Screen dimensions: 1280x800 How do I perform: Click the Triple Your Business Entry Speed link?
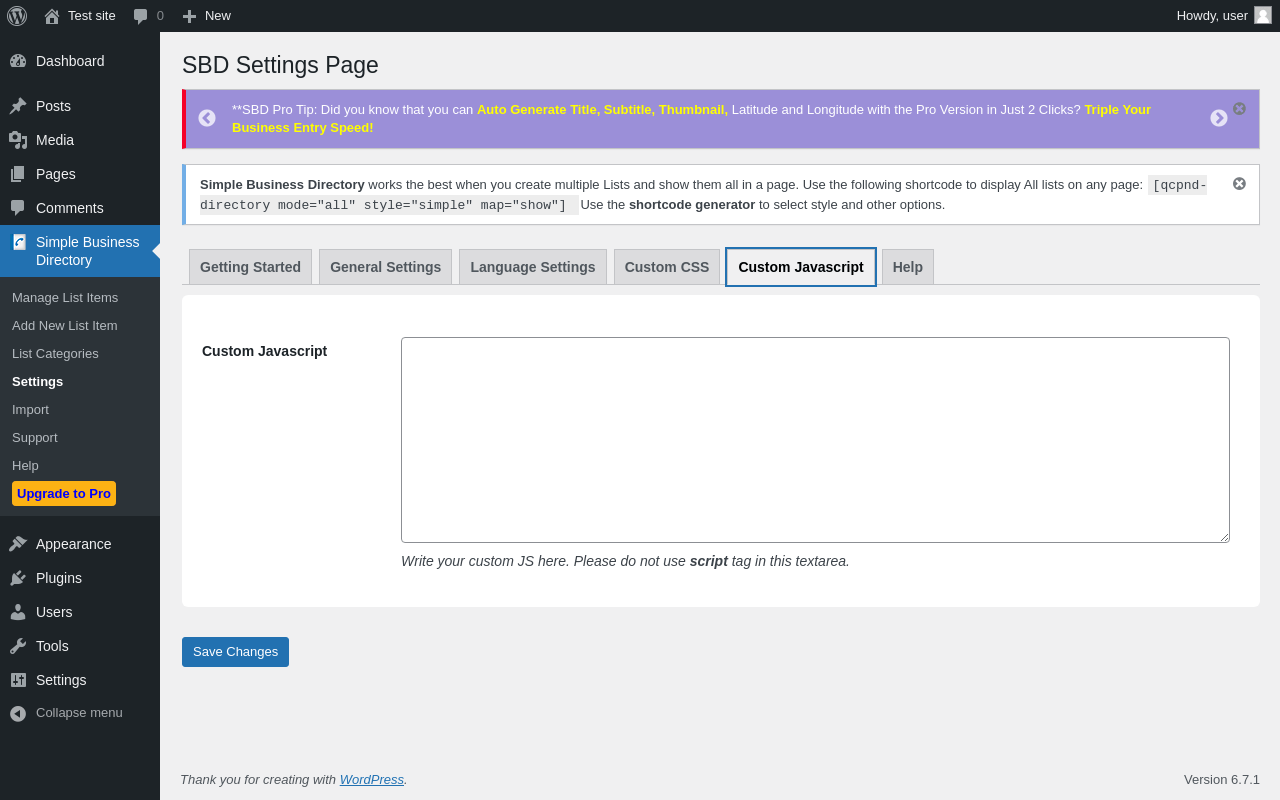tap(691, 118)
